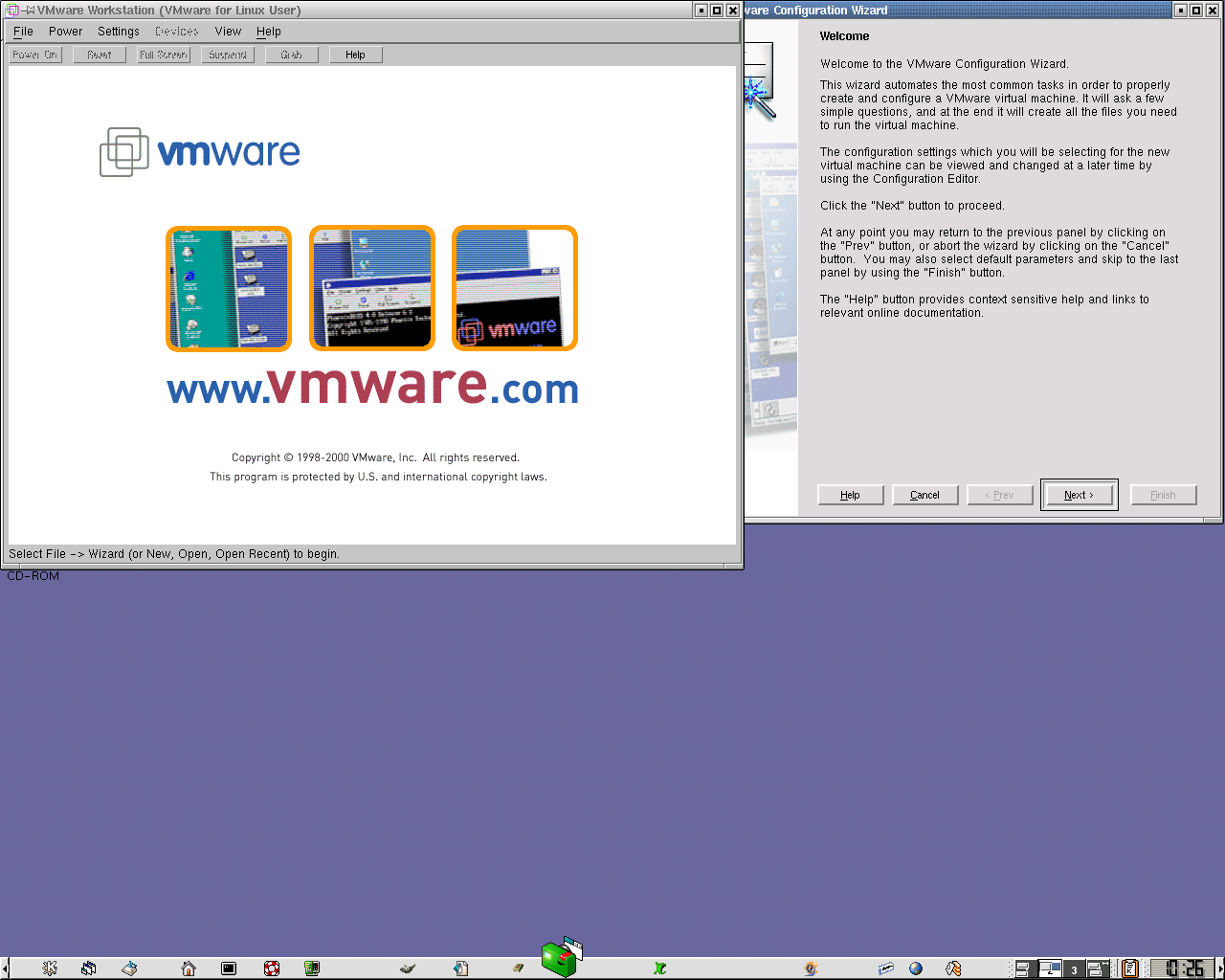Image resolution: width=1225 pixels, height=980 pixels.
Task: Click the panel clock display
Action: 1183,969
